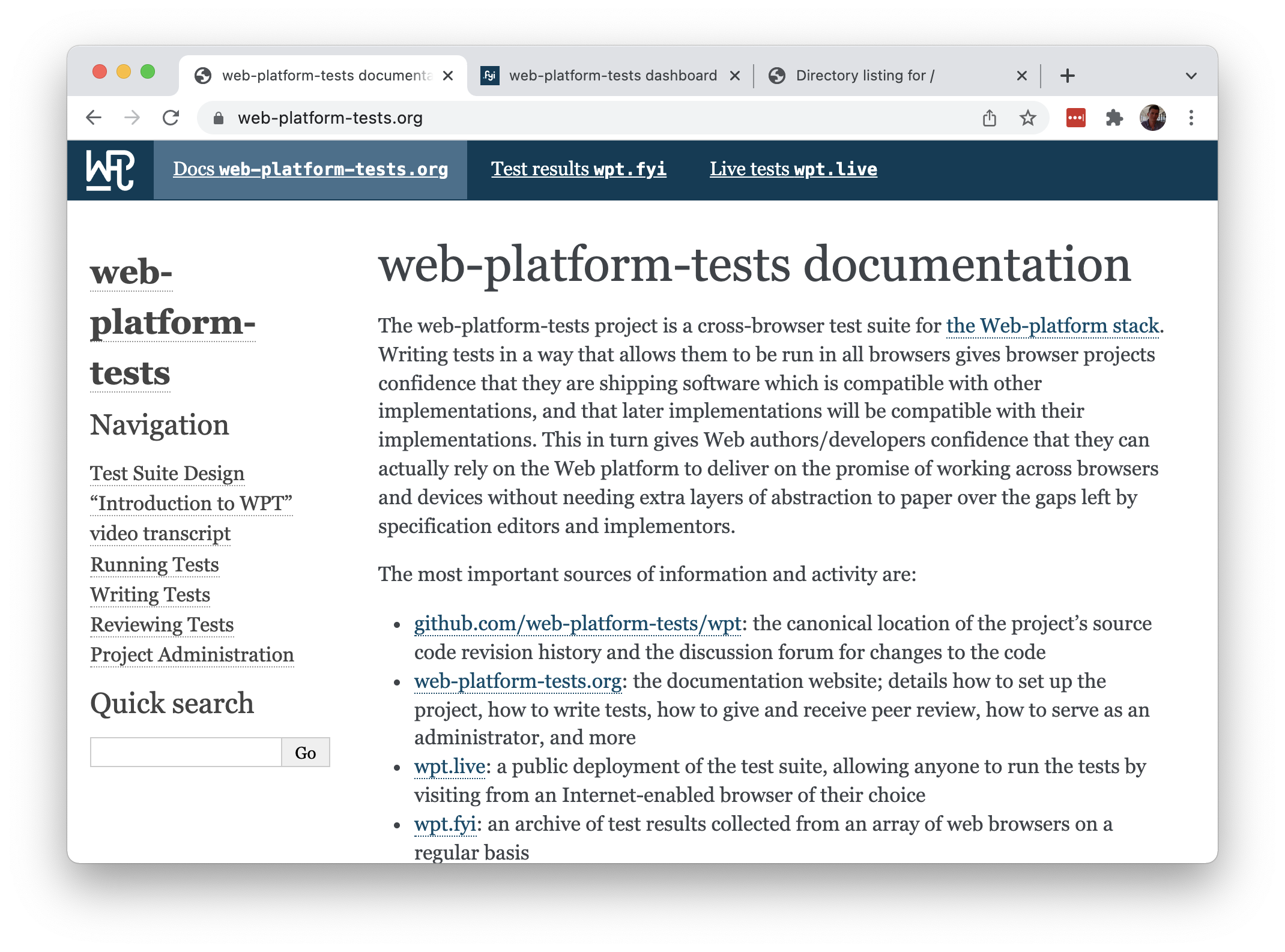1285x952 pixels.
Task: Open the share page icon
Action: pyautogui.click(x=990, y=118)
